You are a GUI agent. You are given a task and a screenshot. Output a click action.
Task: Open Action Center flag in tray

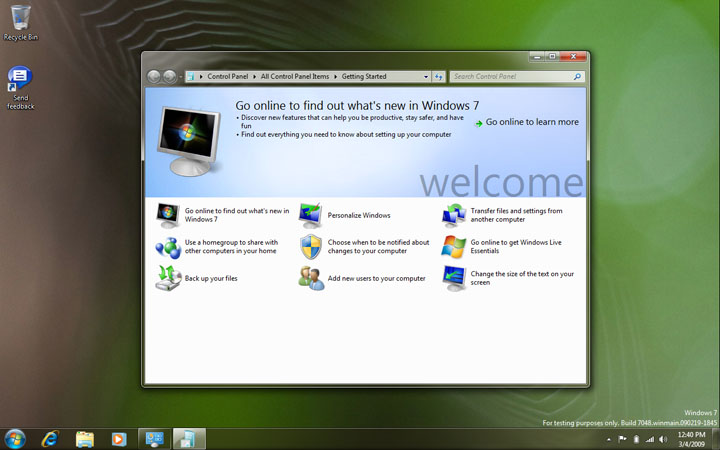click(x=622, y=439)
